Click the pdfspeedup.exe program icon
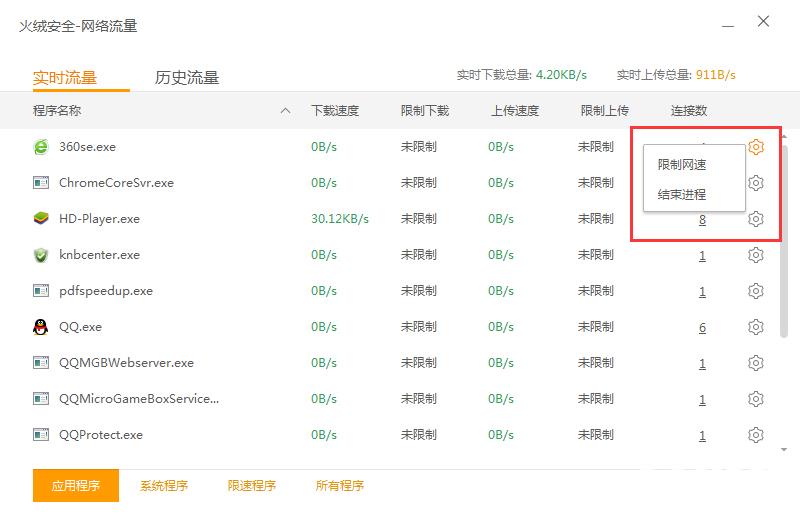This screenshot has height=515, width=800. pyautogui.click(x=41, y=290)
